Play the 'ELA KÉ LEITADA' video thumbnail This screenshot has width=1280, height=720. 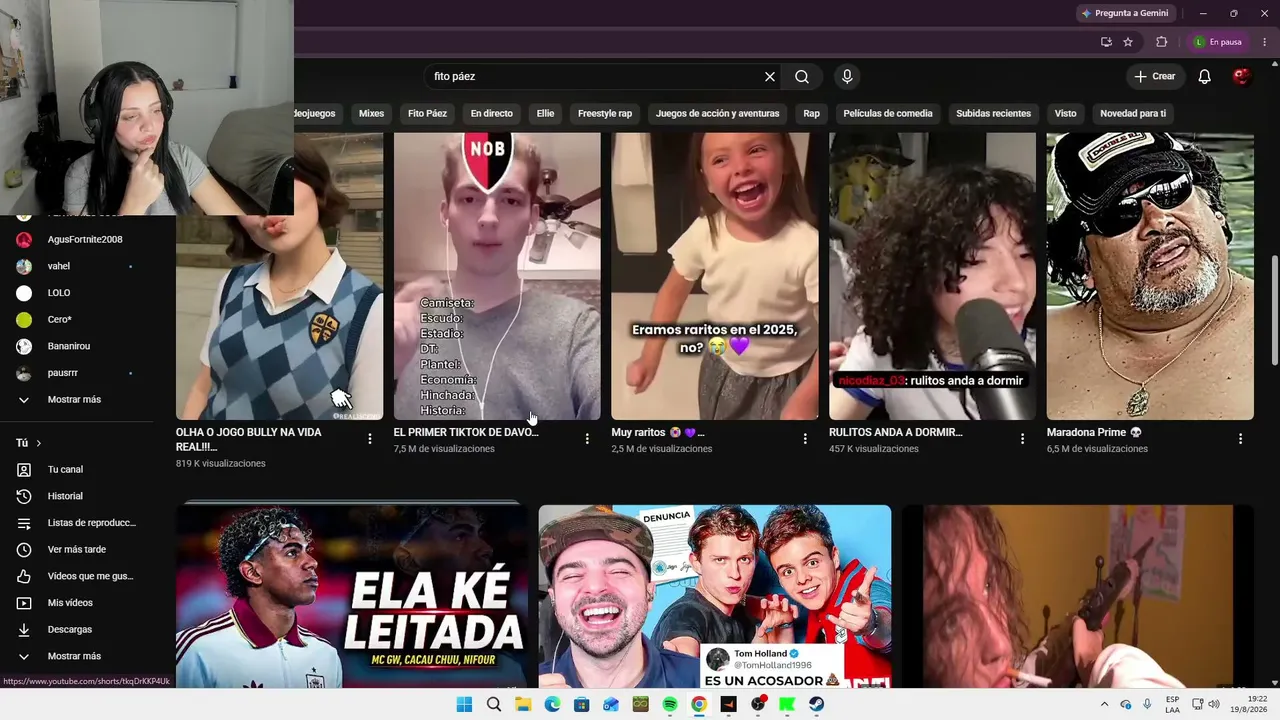pos(352,596)
